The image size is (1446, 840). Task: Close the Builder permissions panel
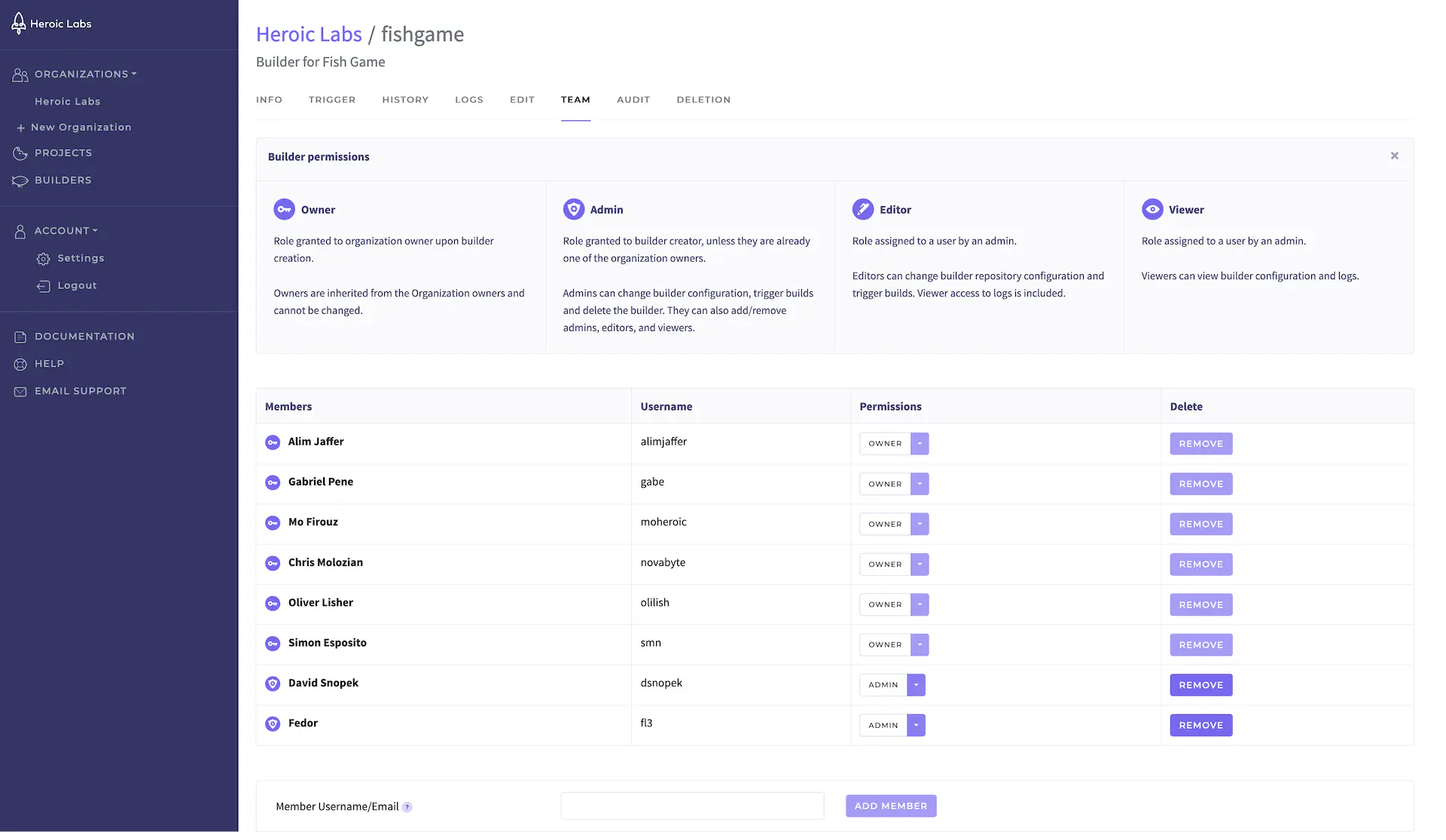1395,156
